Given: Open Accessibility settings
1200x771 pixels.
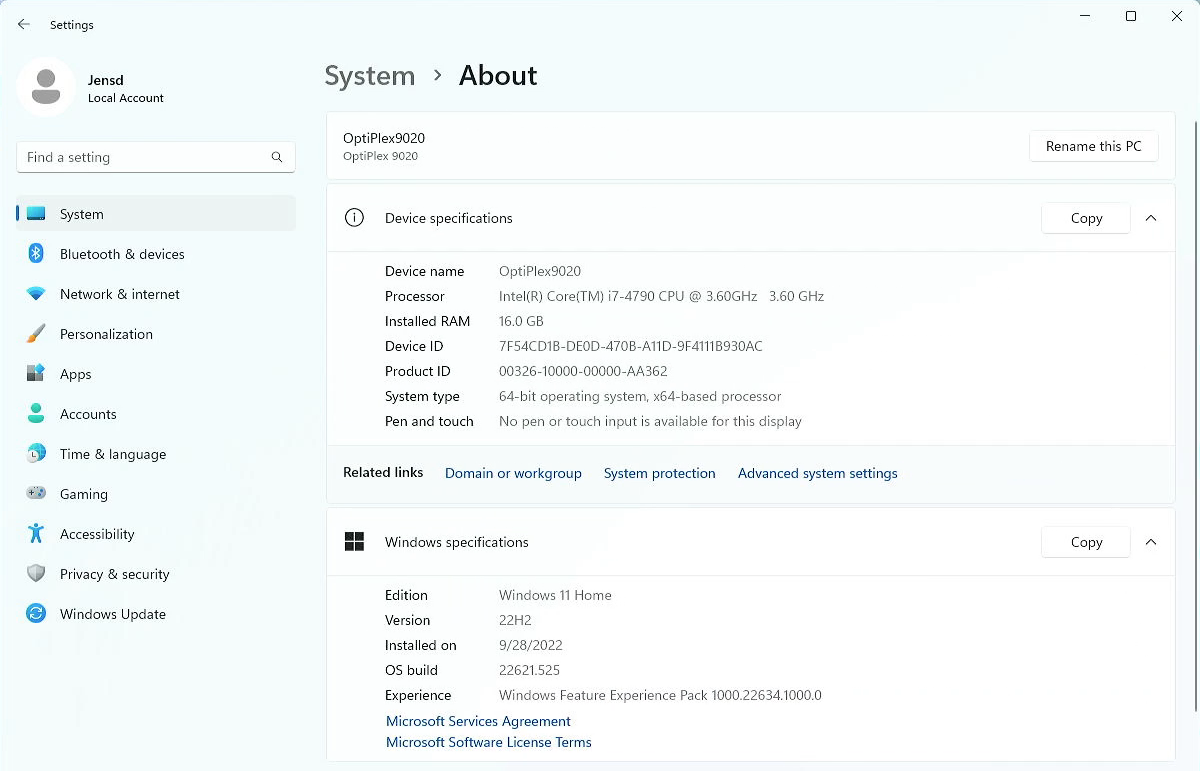Looking at the screenshot, I should [x=97, y=534].
